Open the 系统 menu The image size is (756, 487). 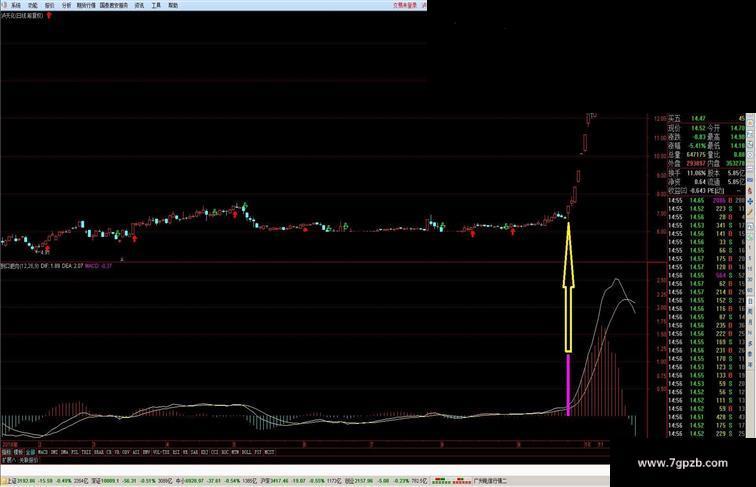point(16,5)
